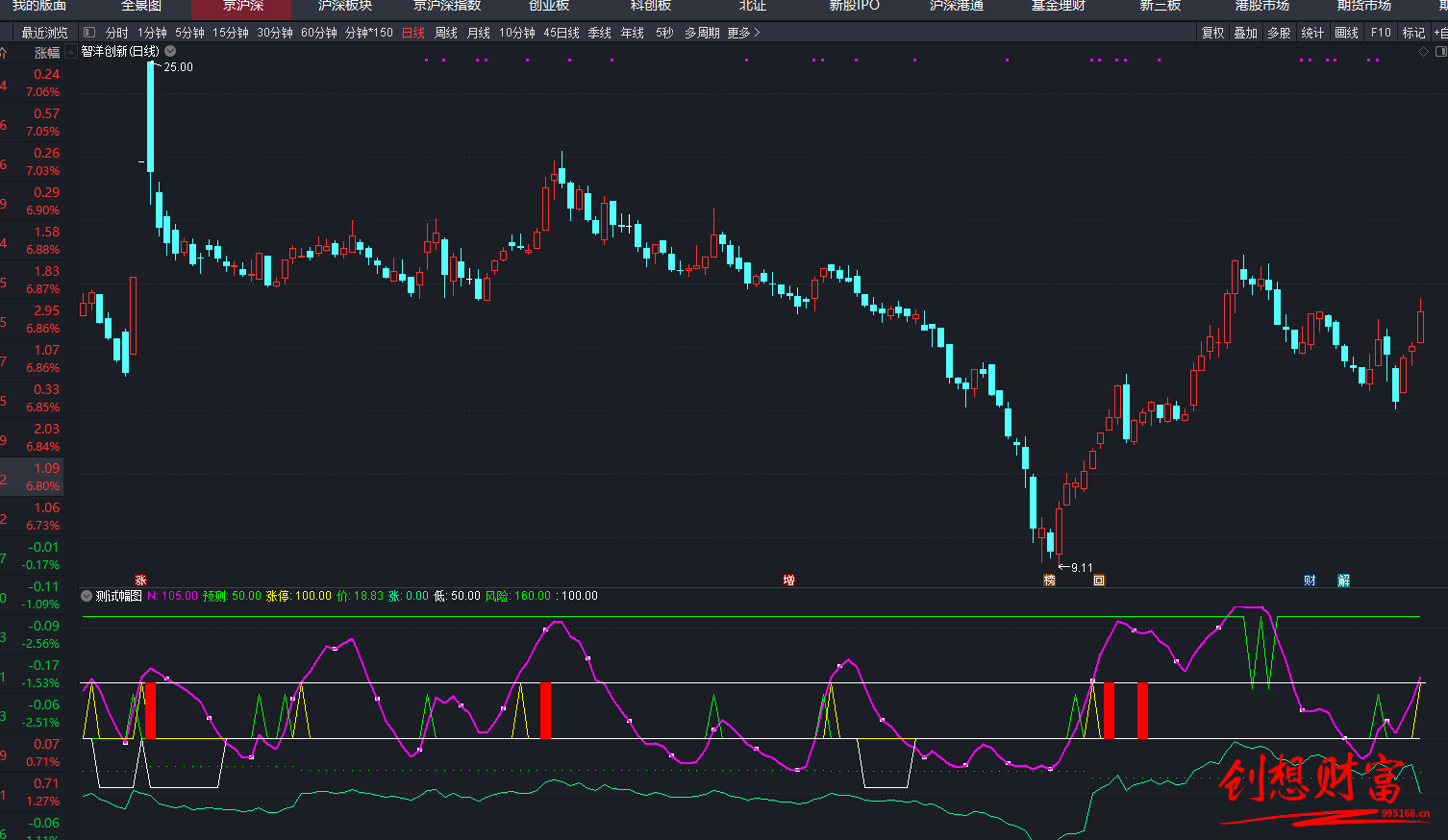Open 最近浏览 list
Screen dimensions: 1448x840
(44, 33)
